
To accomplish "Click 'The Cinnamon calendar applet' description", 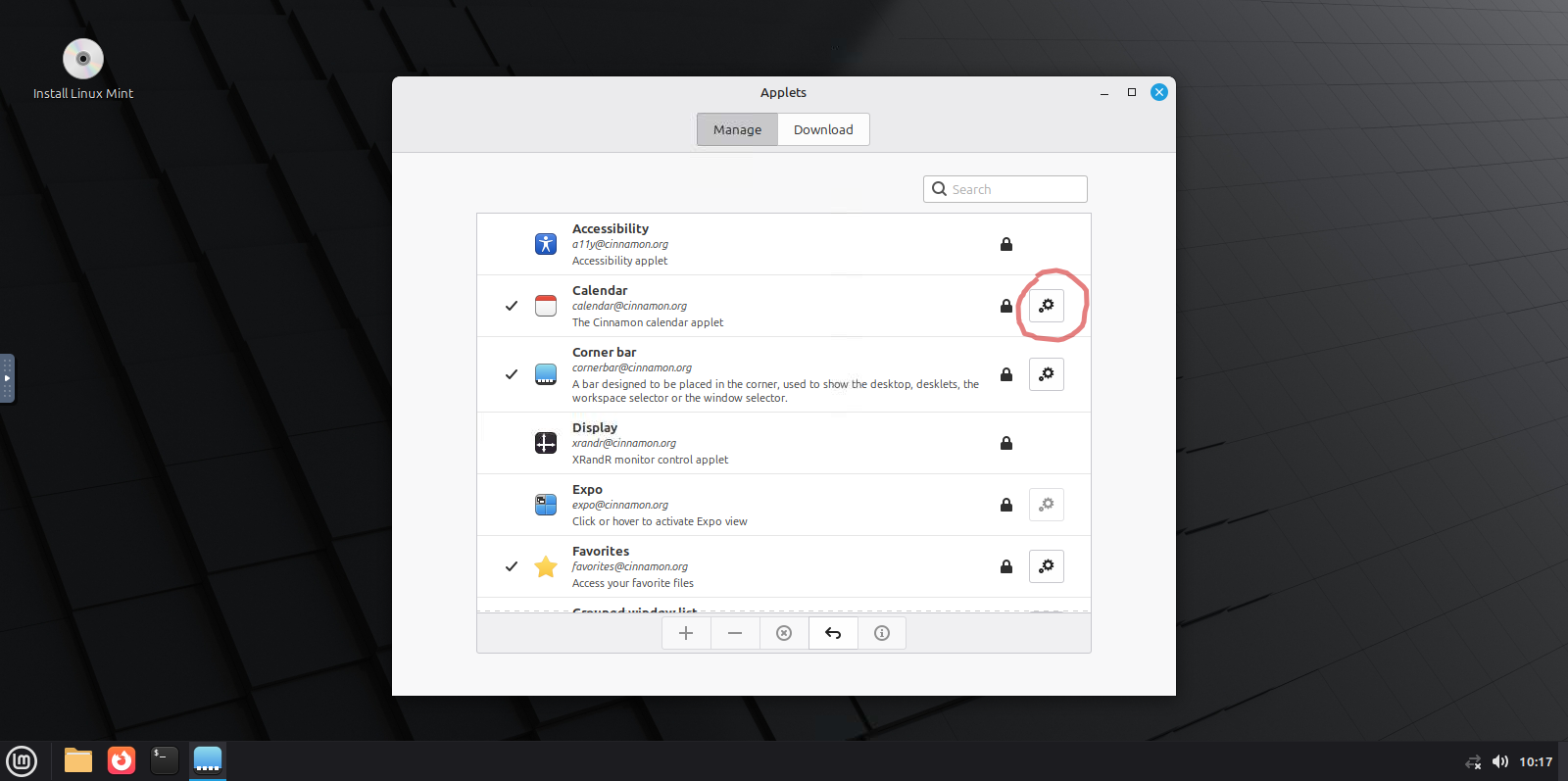I will pyautogui.click(x=648, y=322).
